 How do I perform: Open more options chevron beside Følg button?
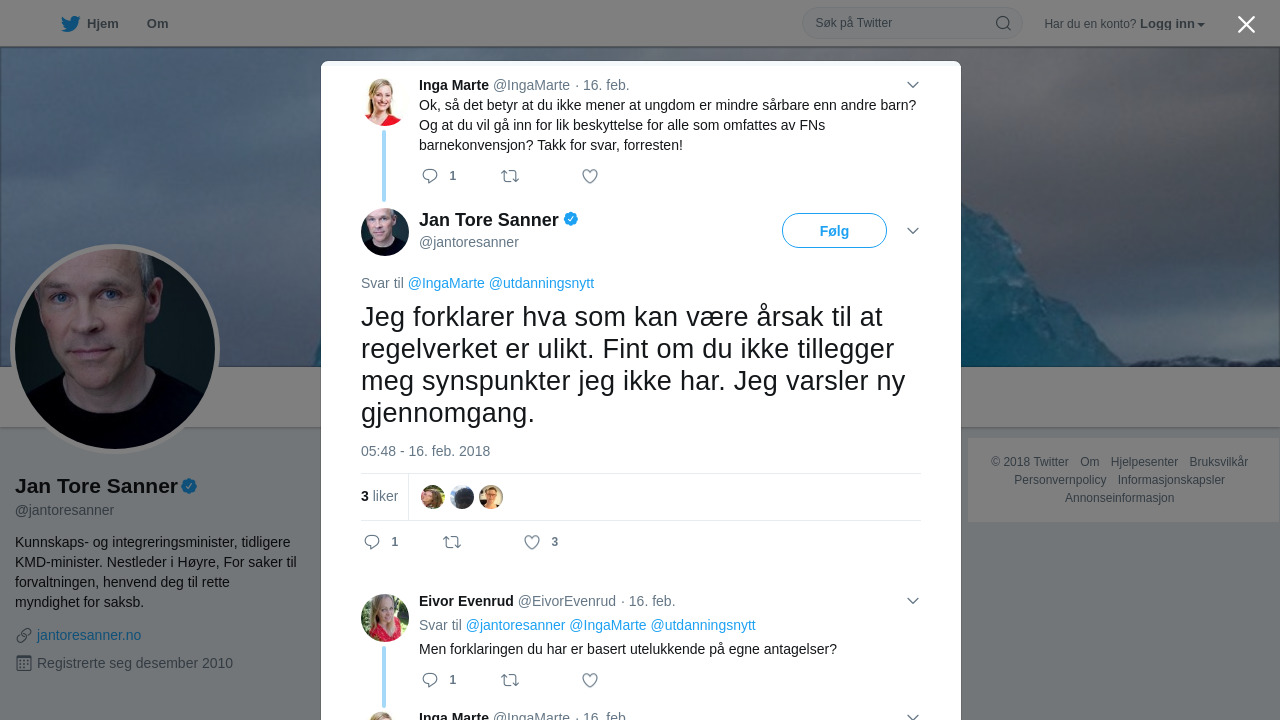[x=913, y=231]
